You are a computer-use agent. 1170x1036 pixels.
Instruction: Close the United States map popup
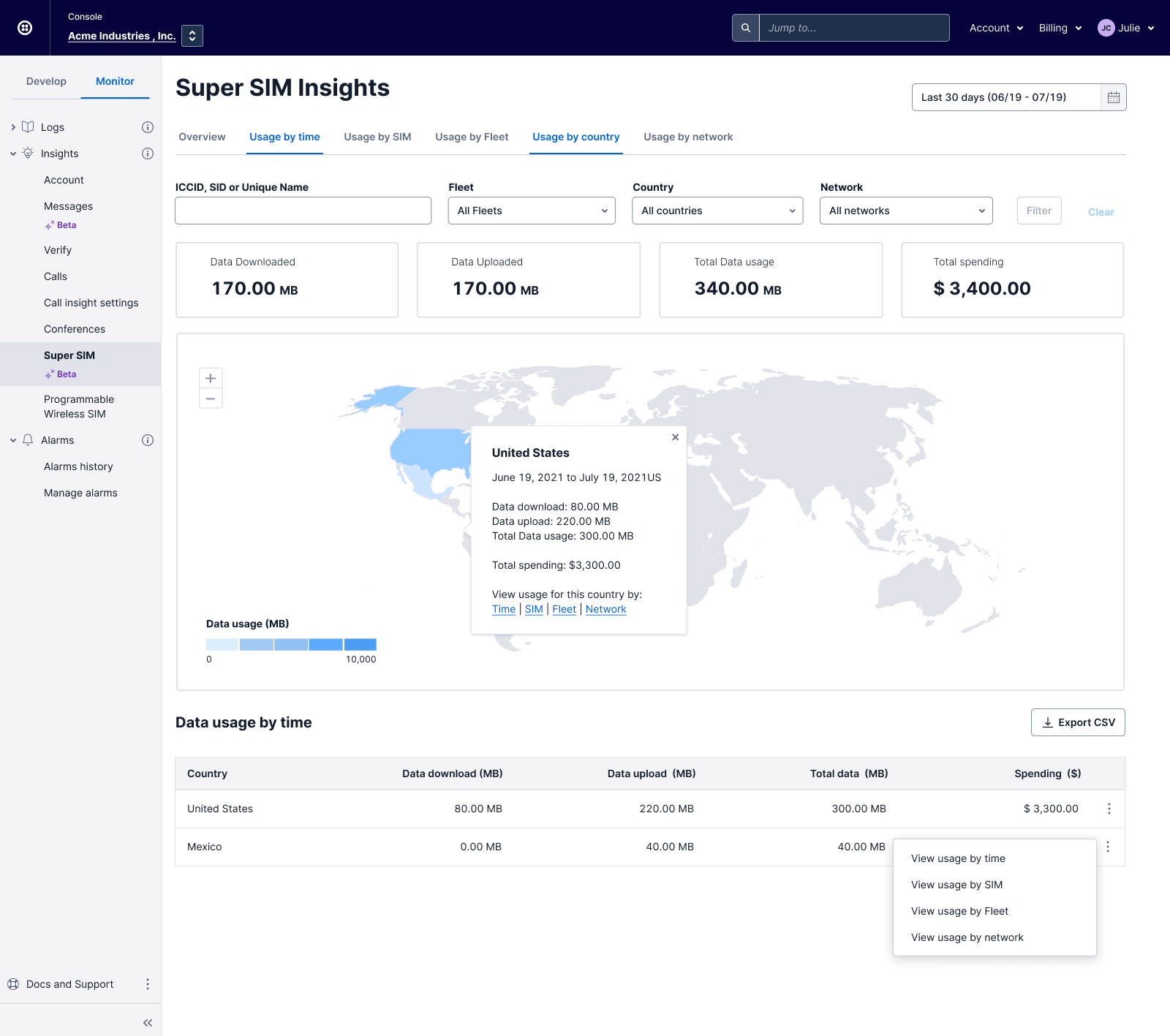(675, 437)
